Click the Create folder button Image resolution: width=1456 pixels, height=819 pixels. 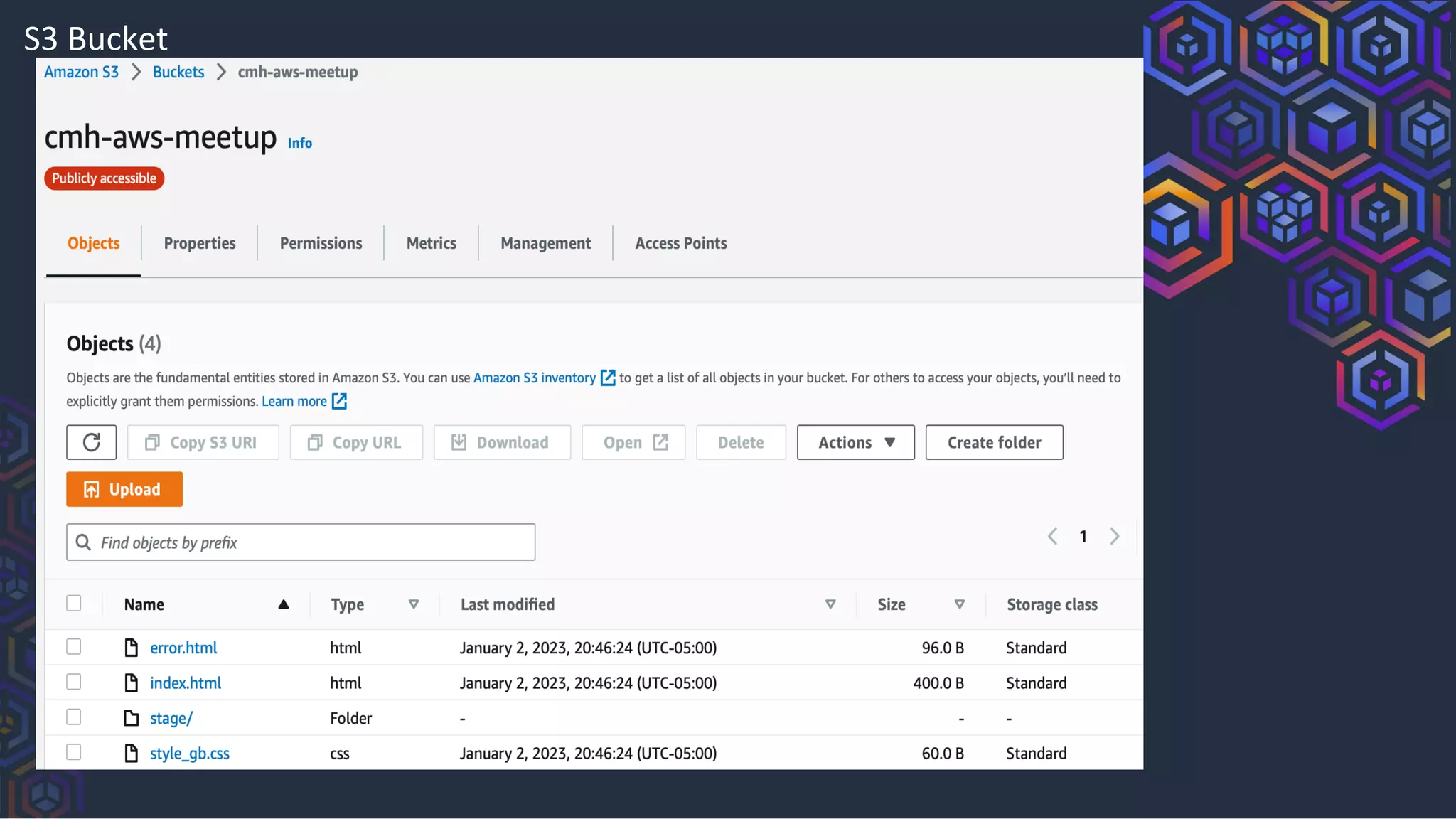pos(994,442)
